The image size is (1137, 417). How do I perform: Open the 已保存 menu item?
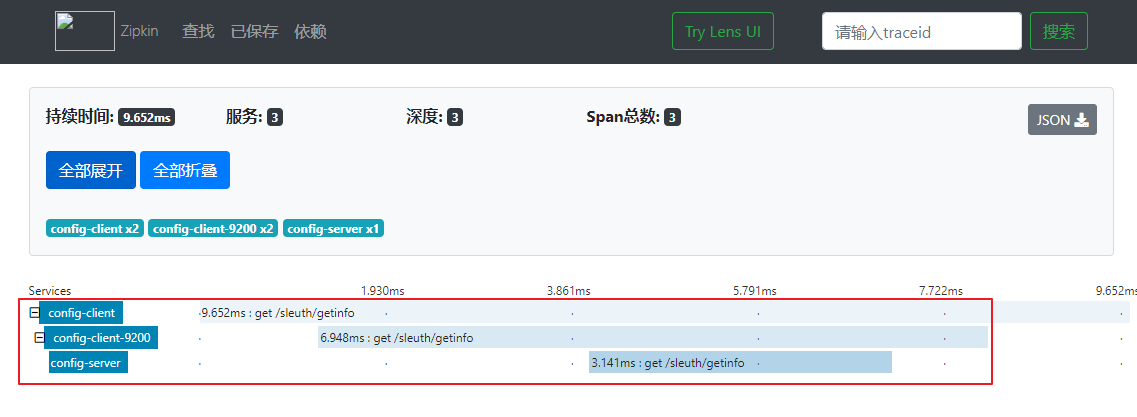[x=255, y=31]
